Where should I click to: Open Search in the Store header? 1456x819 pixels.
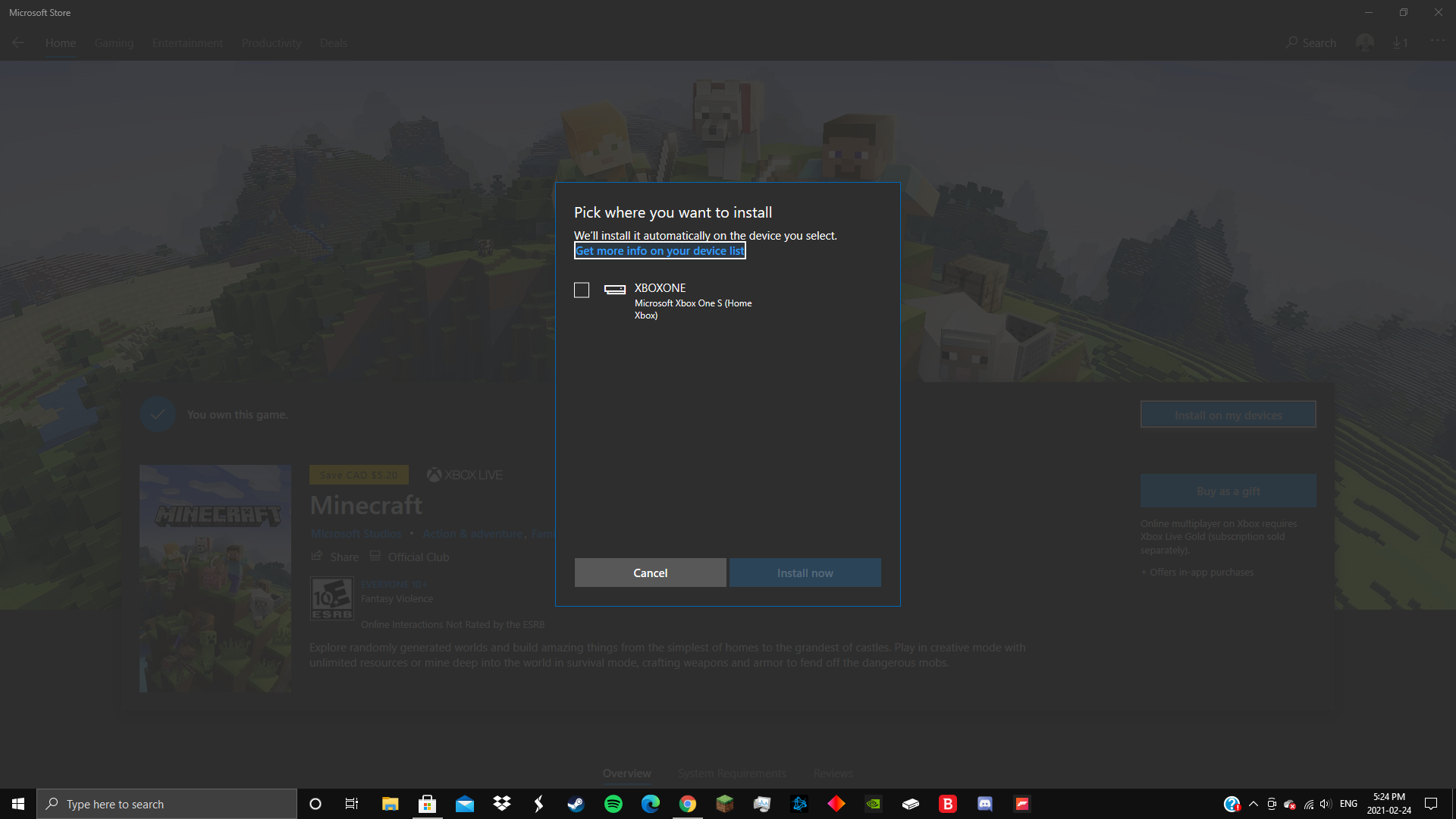point(1311,43)
